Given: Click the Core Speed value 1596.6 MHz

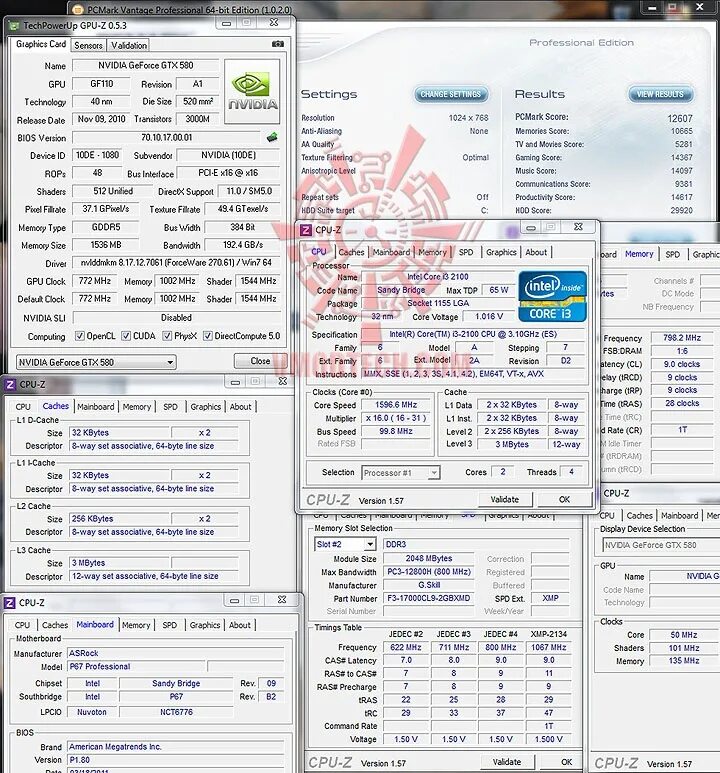Looking at the screenshot, I should 396,405.
